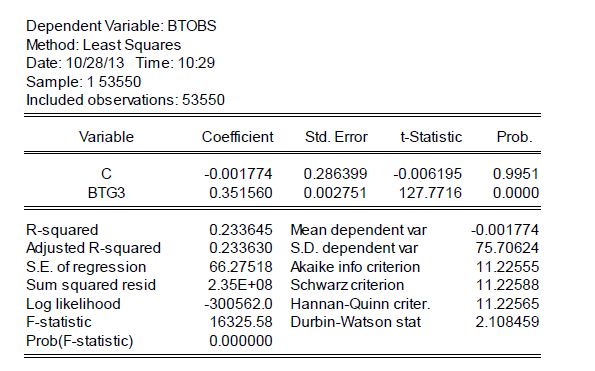
Task: Click the Included observations: 53550 line
Action: pyautogui.click(x=125, y=100)
